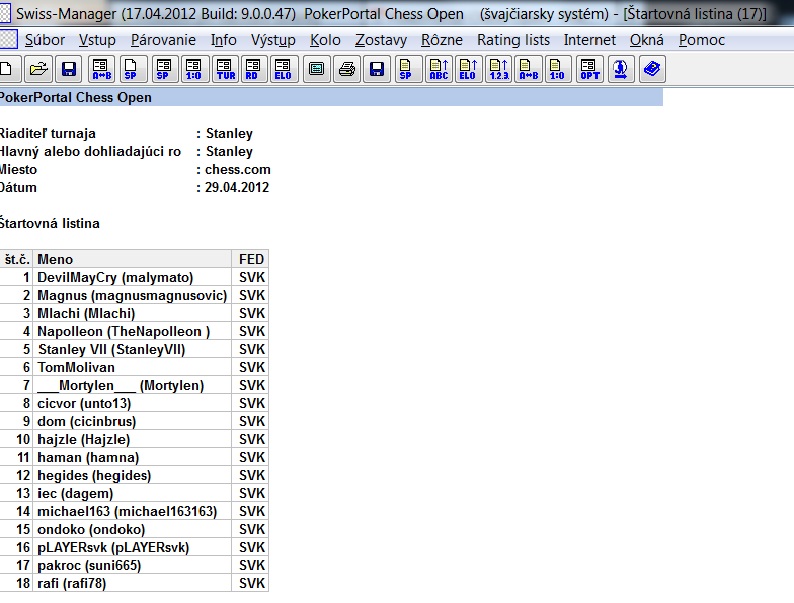Viewport: 794px width, 603px height.
Task: Click the RD rounds toolbar icon
Action: pyautogui.click(x=254, y=69)
